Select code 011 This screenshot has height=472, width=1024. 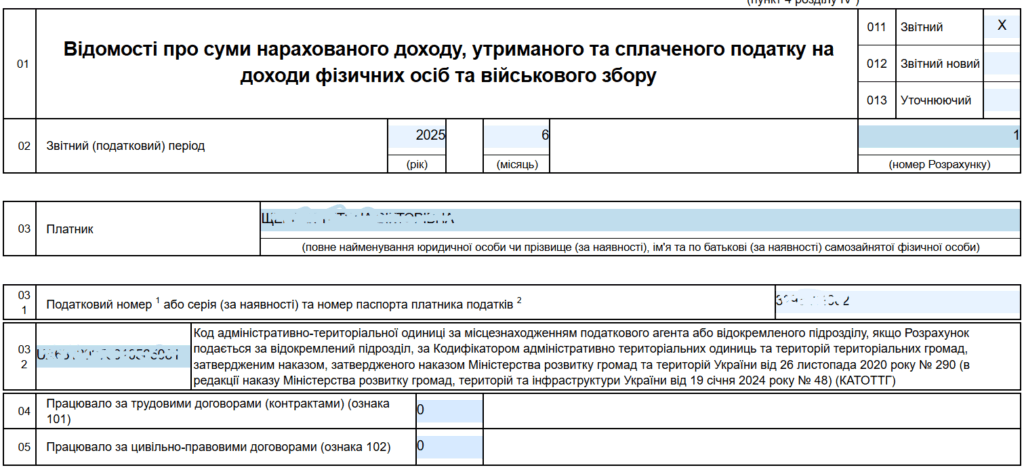tap(876, 27)
